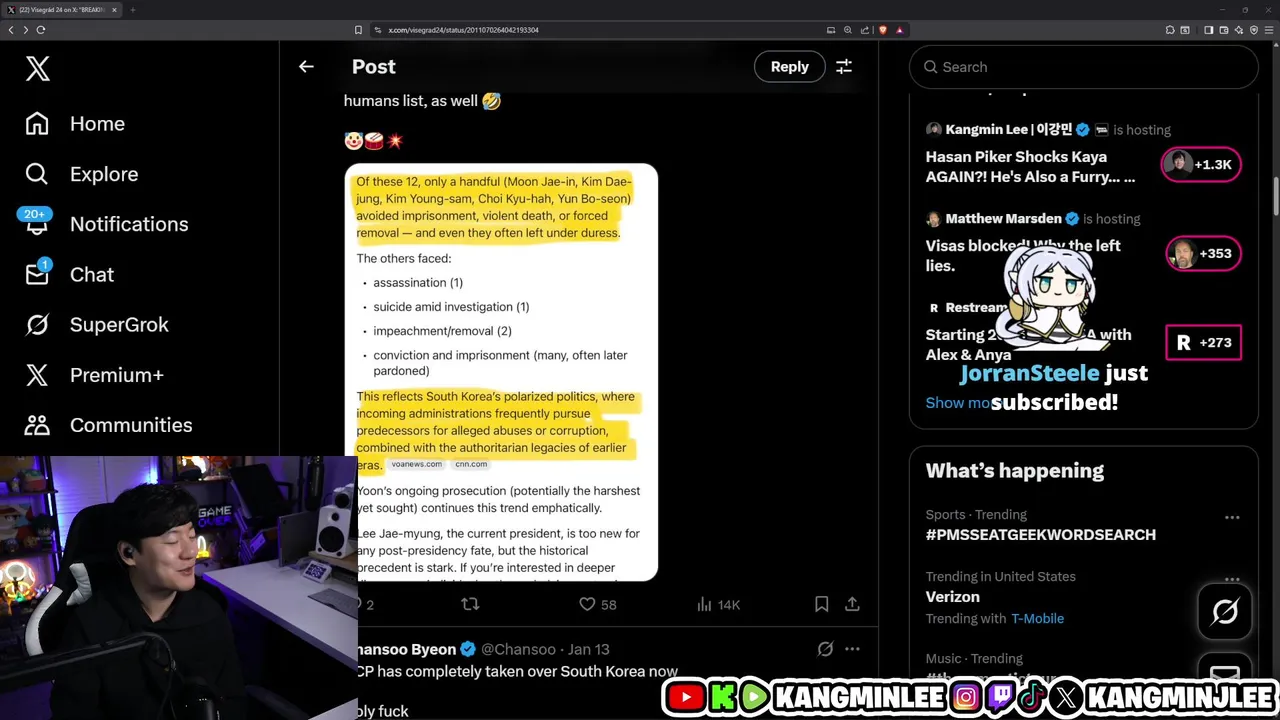Viewport: 1280px width, 720px height.
Task: Open the floating Grok button
Action: click(1225, 611)
